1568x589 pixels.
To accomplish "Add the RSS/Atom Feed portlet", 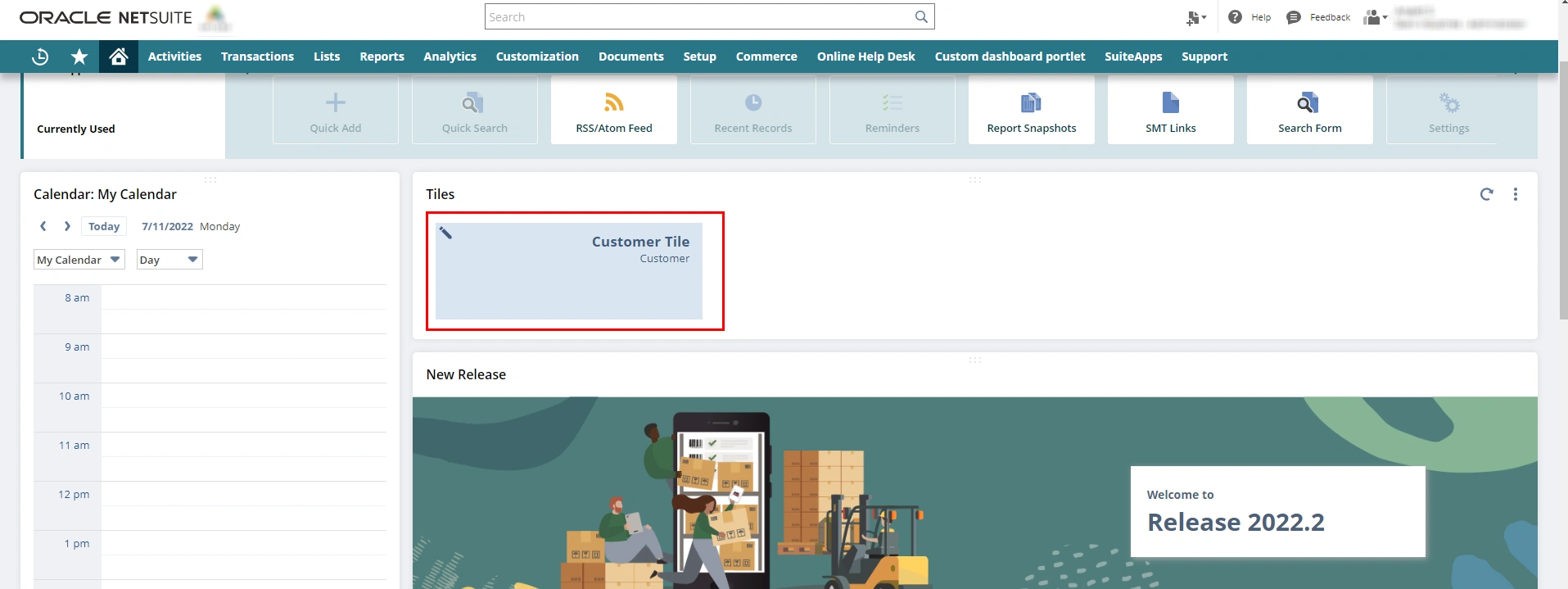I will coord(614,110).
